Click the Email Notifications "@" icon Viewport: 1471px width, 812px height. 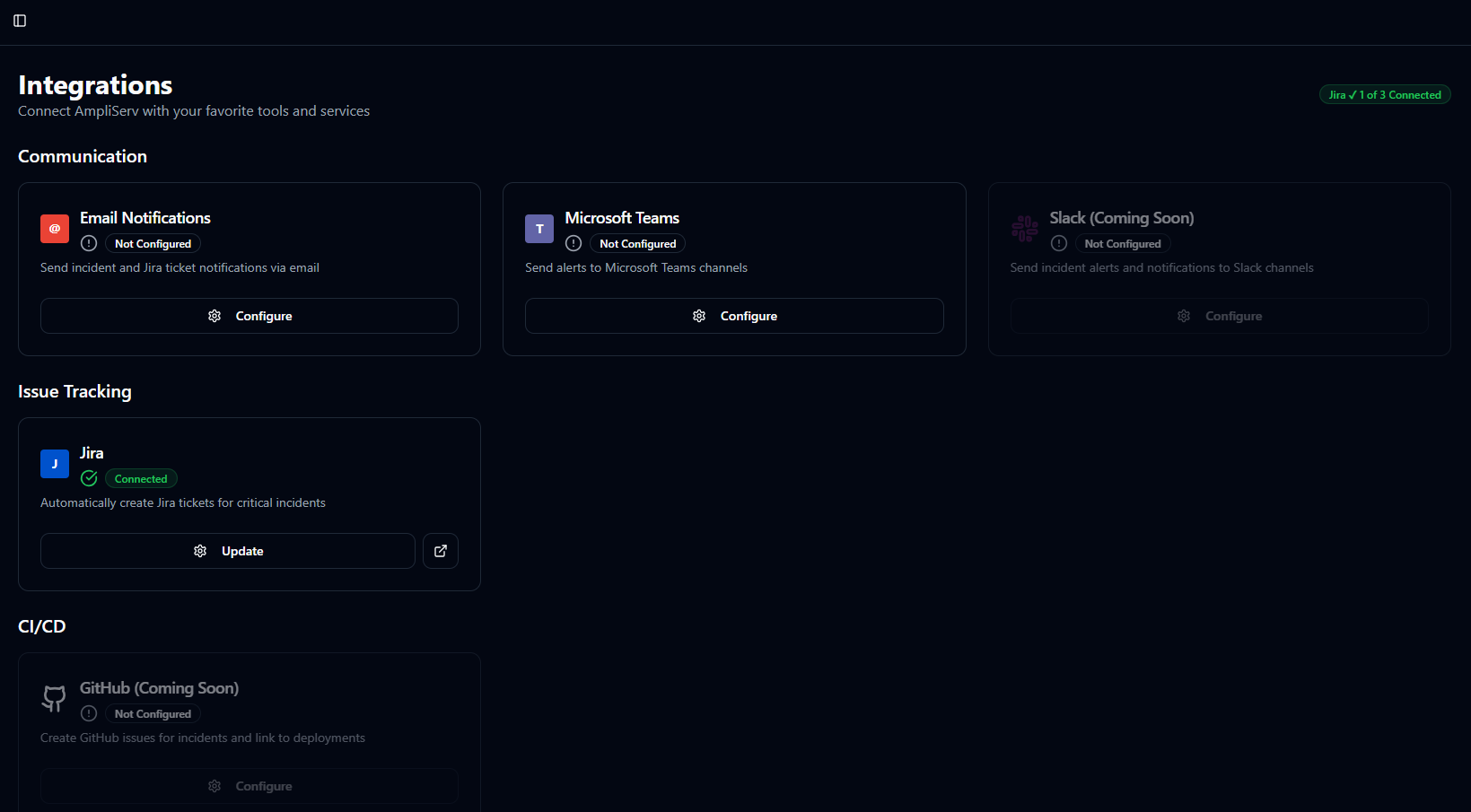[54, 229]
